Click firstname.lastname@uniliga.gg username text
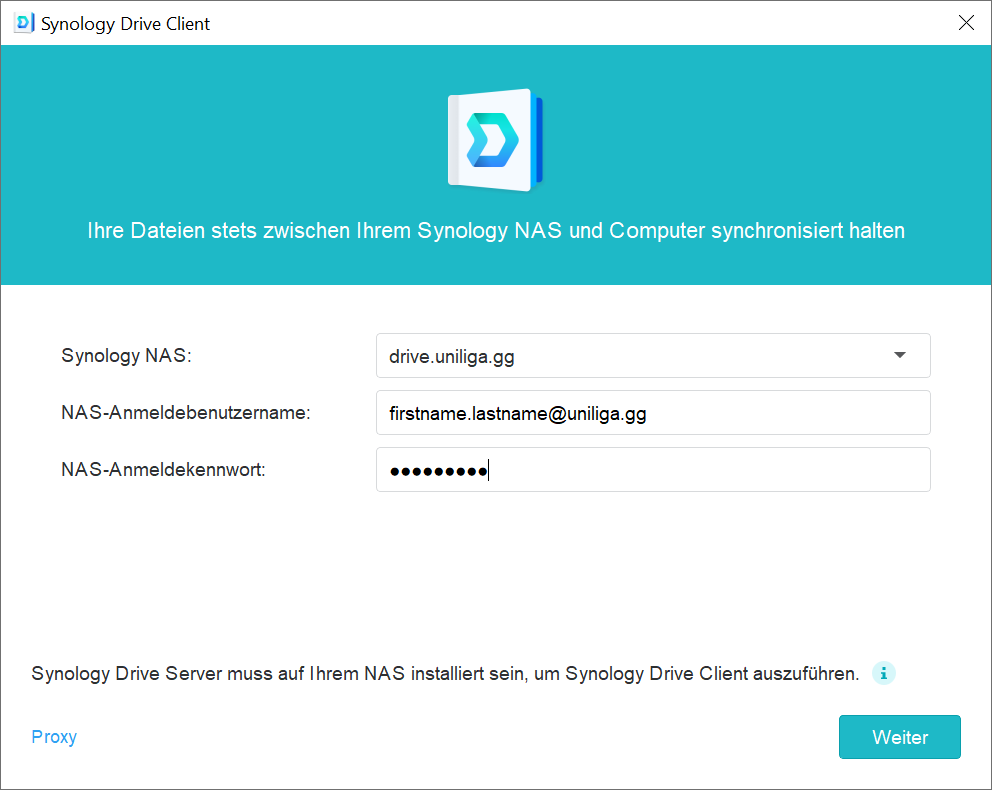 [x=517, y=414]
